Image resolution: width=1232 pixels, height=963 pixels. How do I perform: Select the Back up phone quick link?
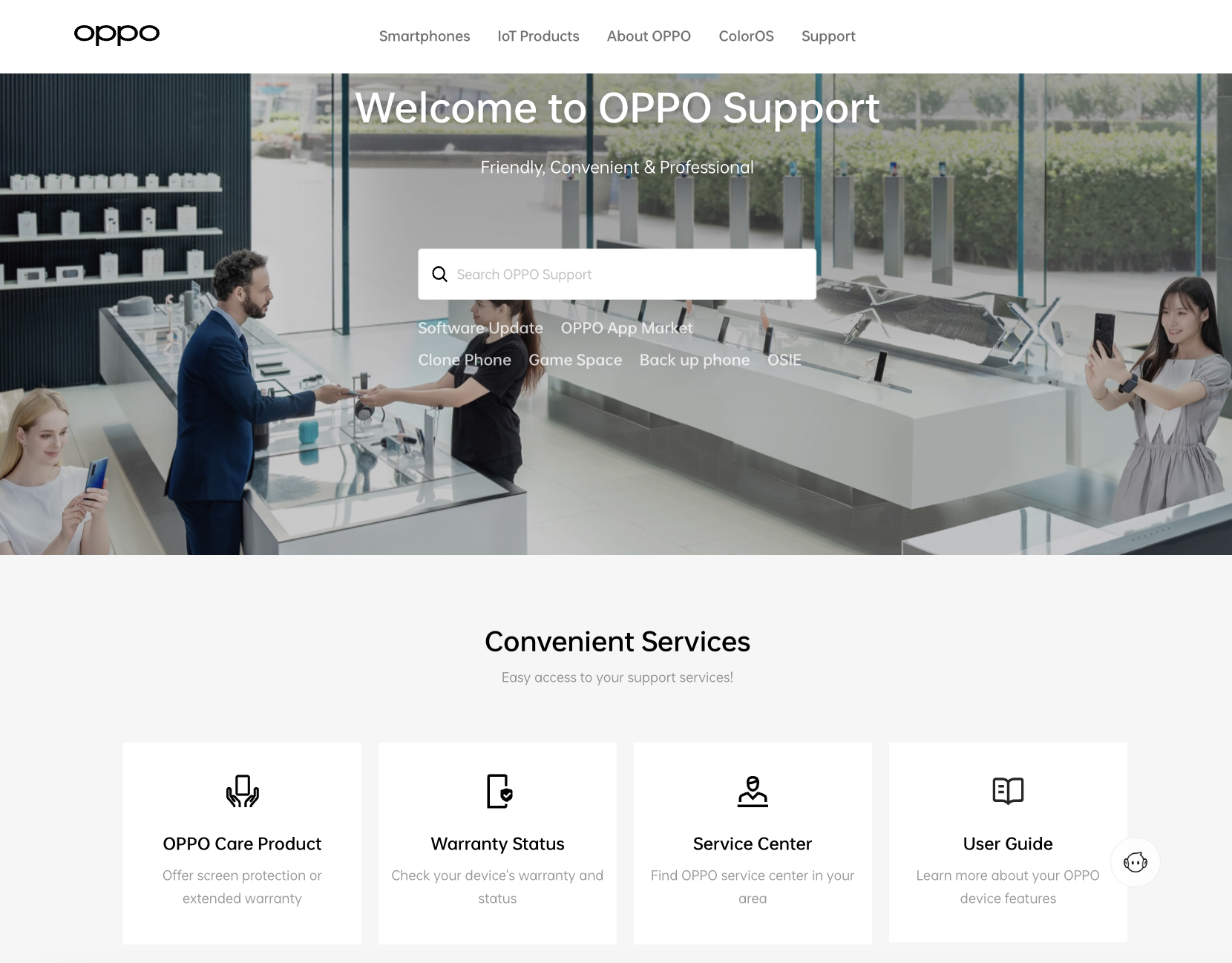coord(695,360)
